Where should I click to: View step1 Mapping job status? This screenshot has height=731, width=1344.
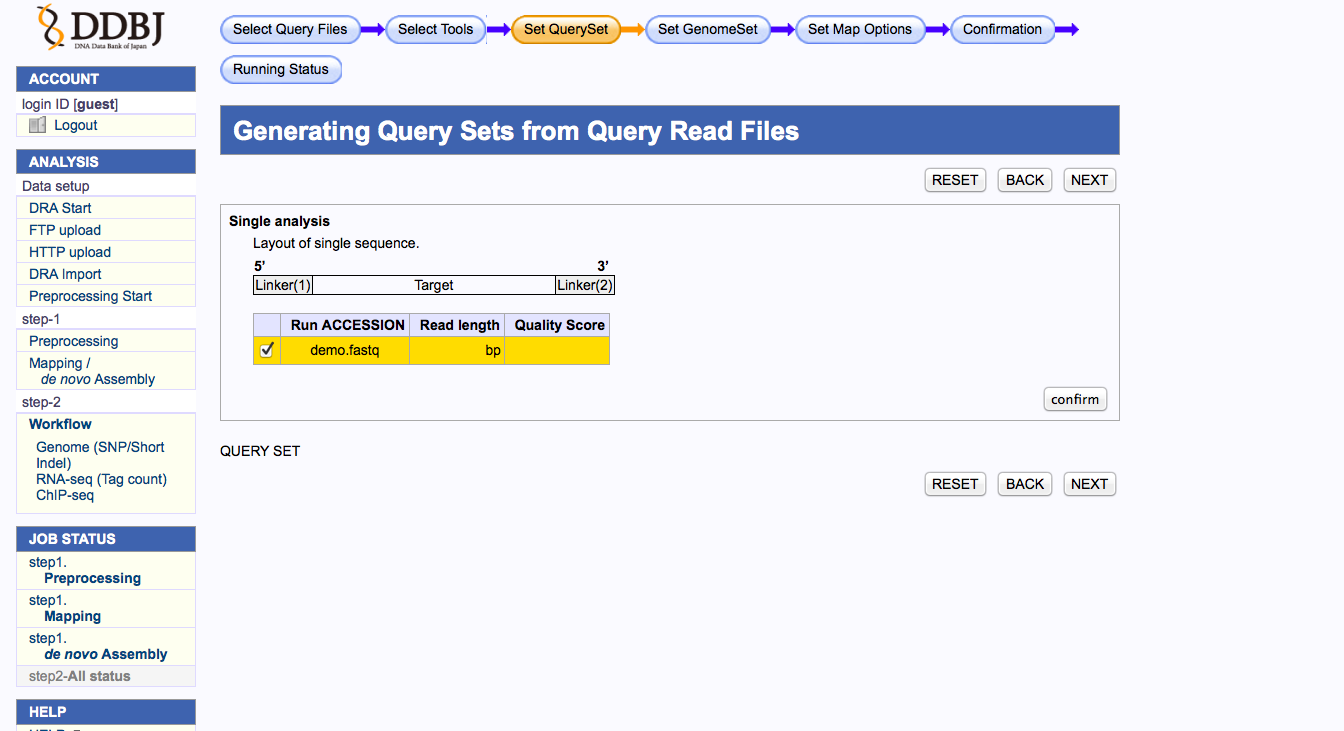(72, 616)
